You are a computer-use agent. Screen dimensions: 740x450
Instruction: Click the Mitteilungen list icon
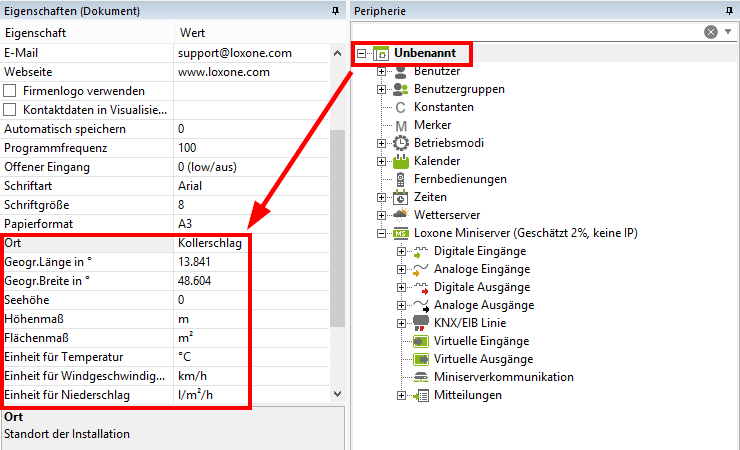421,395
